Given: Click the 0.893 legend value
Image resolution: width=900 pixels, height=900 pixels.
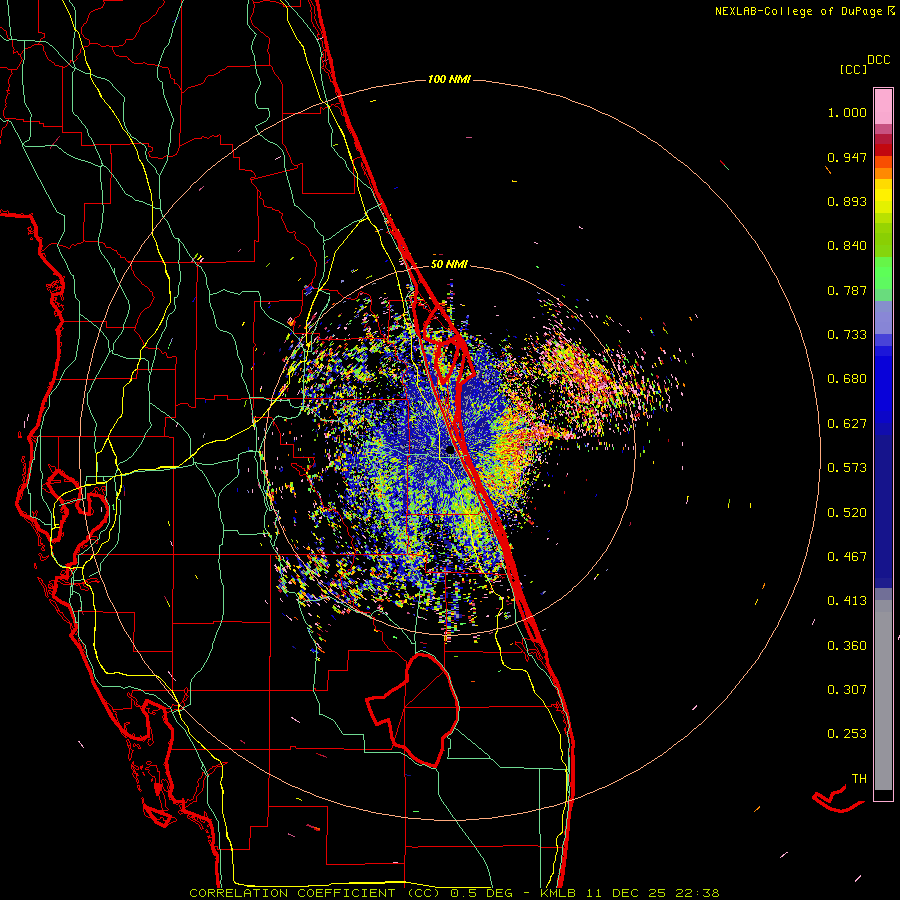Looking at the screenshot, I should tap(847, 201).
